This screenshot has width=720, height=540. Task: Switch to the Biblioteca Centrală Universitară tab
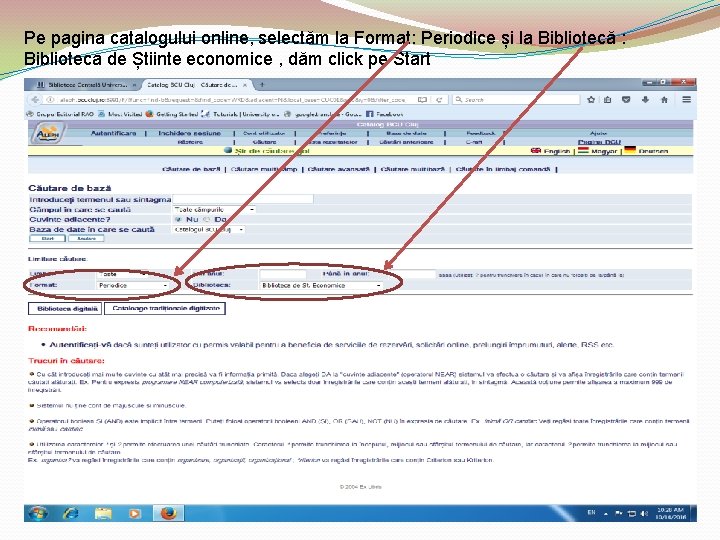pyautogui.click(x=86, y=85)
